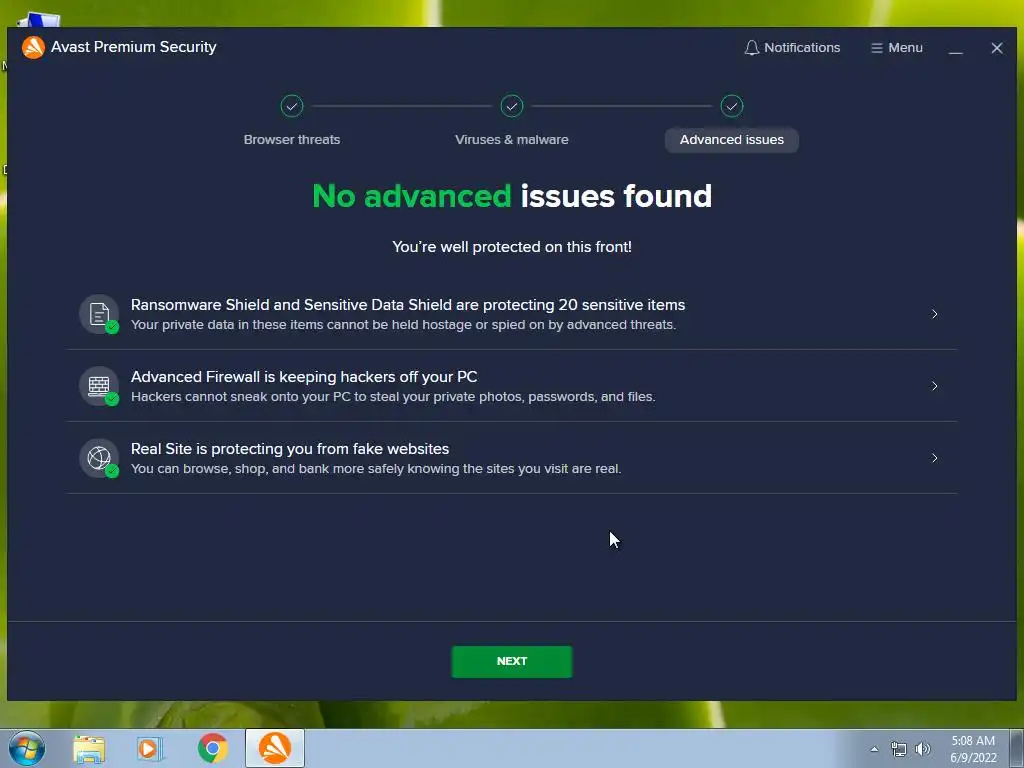Click the Show desktop strip
This screenshot has width=1024, height=768.
click(x=1017, y=748)
